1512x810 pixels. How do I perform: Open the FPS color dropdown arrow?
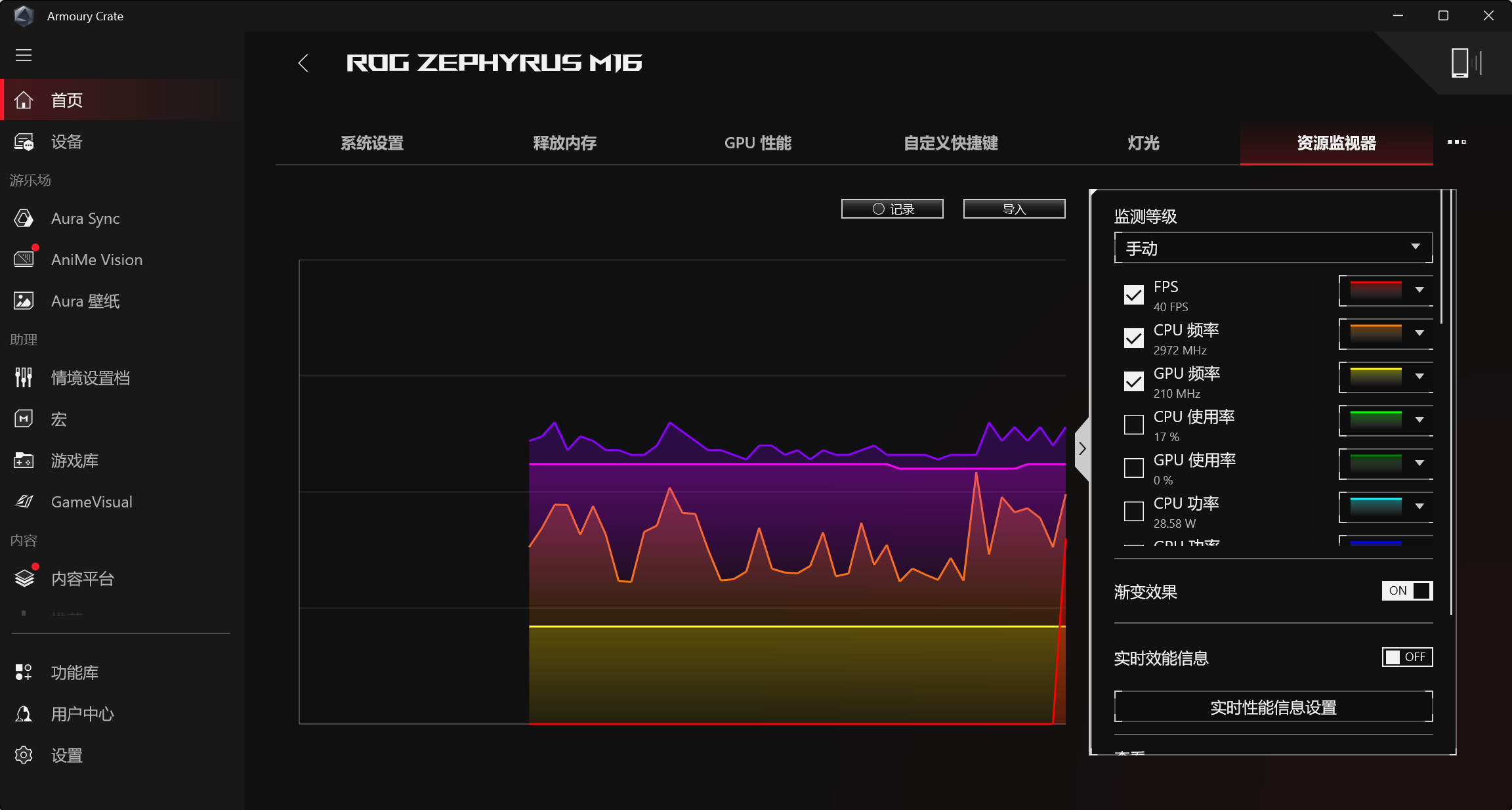pyautogui.click(x=1419, y=290)
